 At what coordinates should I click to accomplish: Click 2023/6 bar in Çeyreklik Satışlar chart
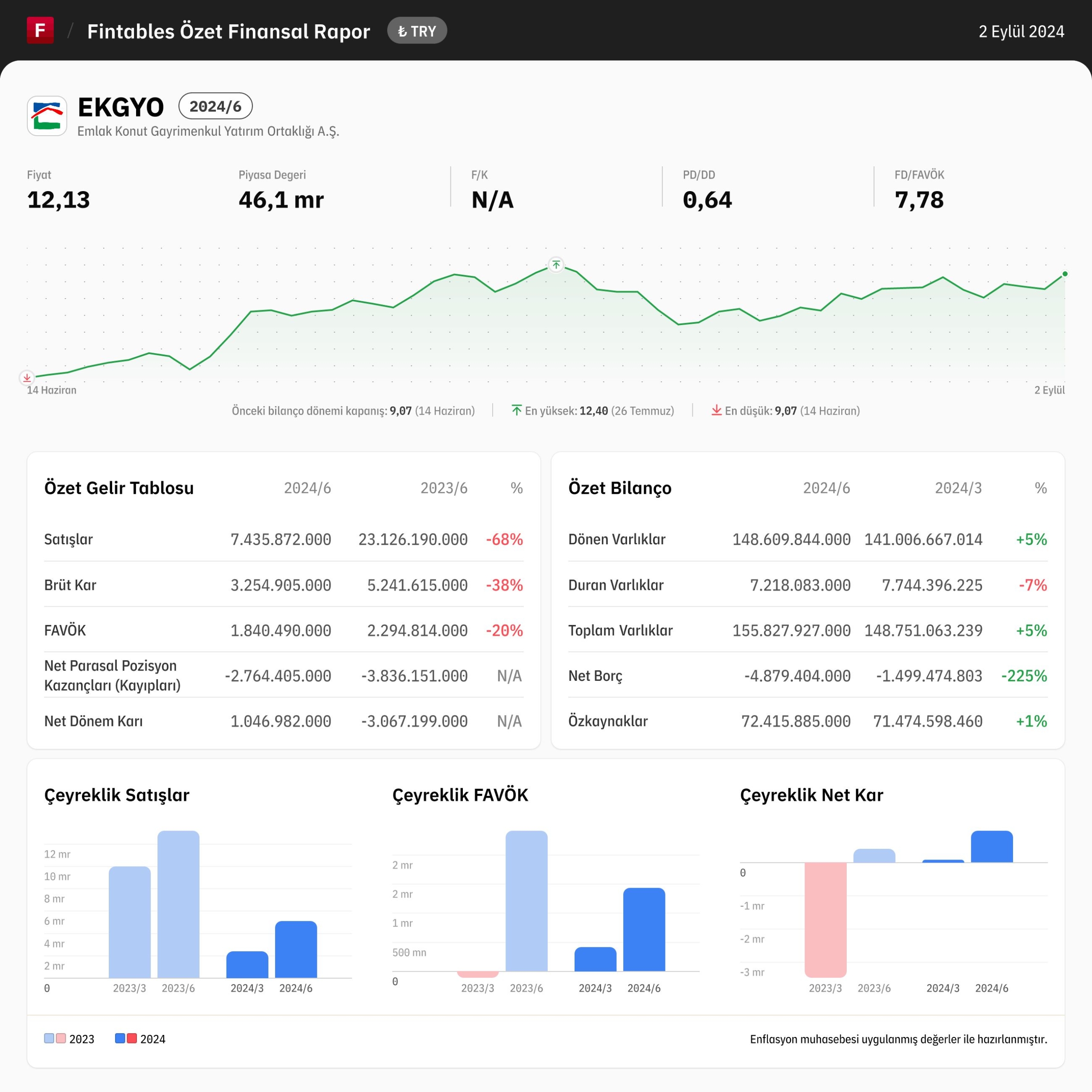[x=178, y=904]
